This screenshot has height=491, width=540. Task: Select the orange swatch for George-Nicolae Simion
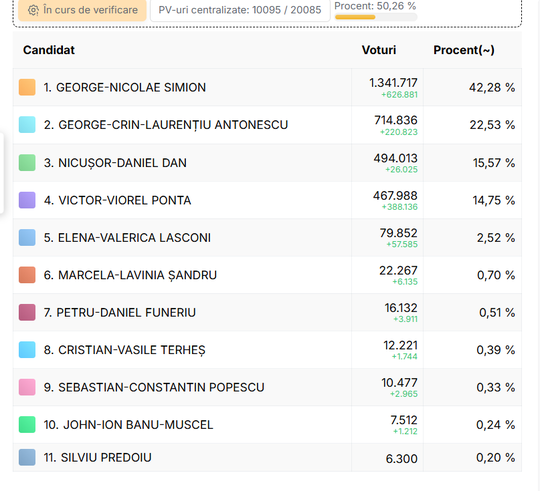(27, 87)
